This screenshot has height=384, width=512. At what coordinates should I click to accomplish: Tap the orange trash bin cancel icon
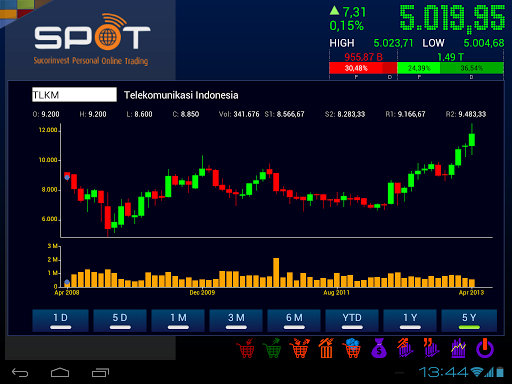326,348
